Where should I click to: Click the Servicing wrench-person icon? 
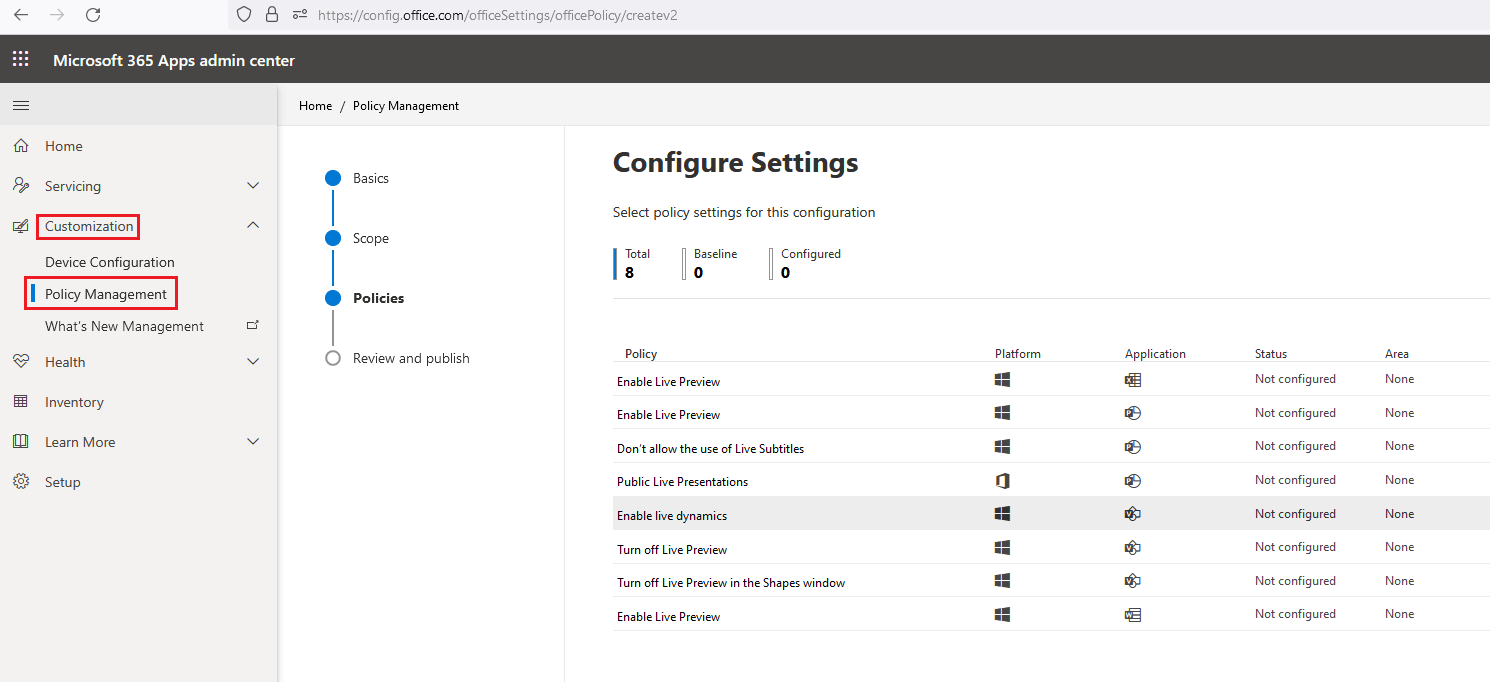[21, 186]
